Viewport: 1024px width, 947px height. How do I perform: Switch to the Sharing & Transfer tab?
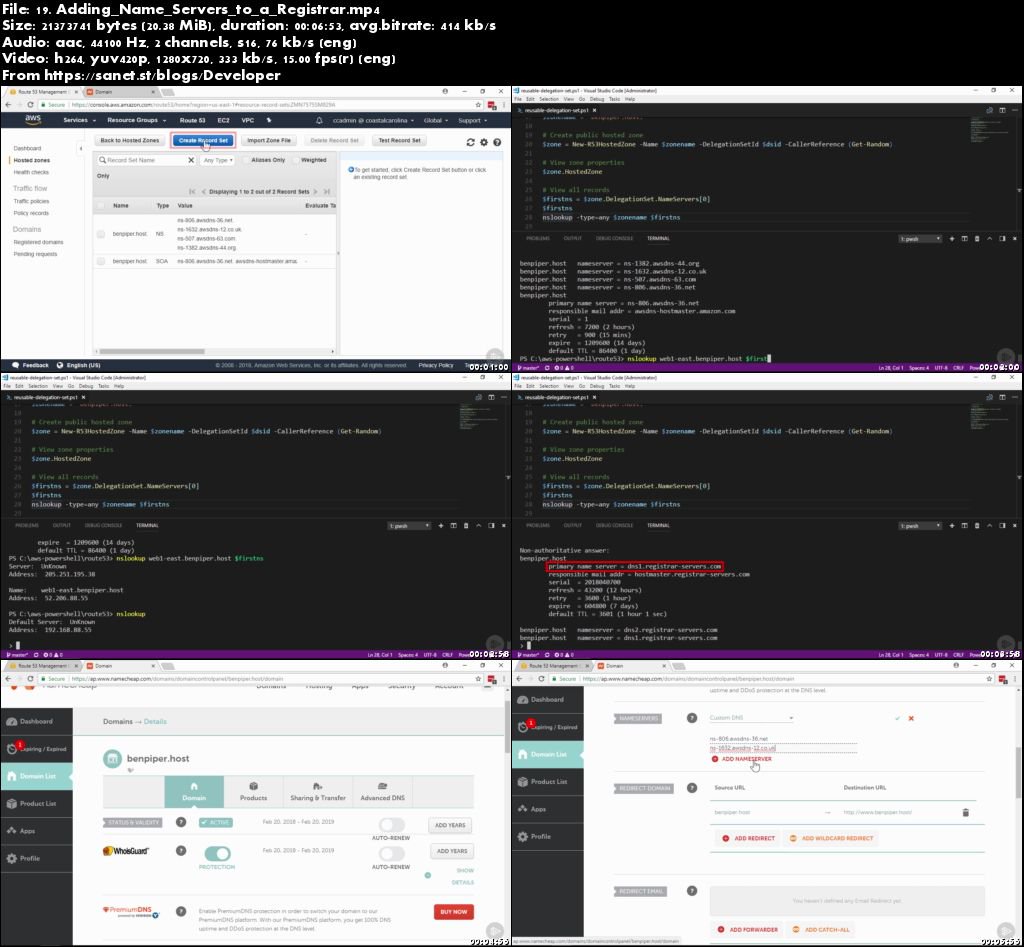pos(318,792)
